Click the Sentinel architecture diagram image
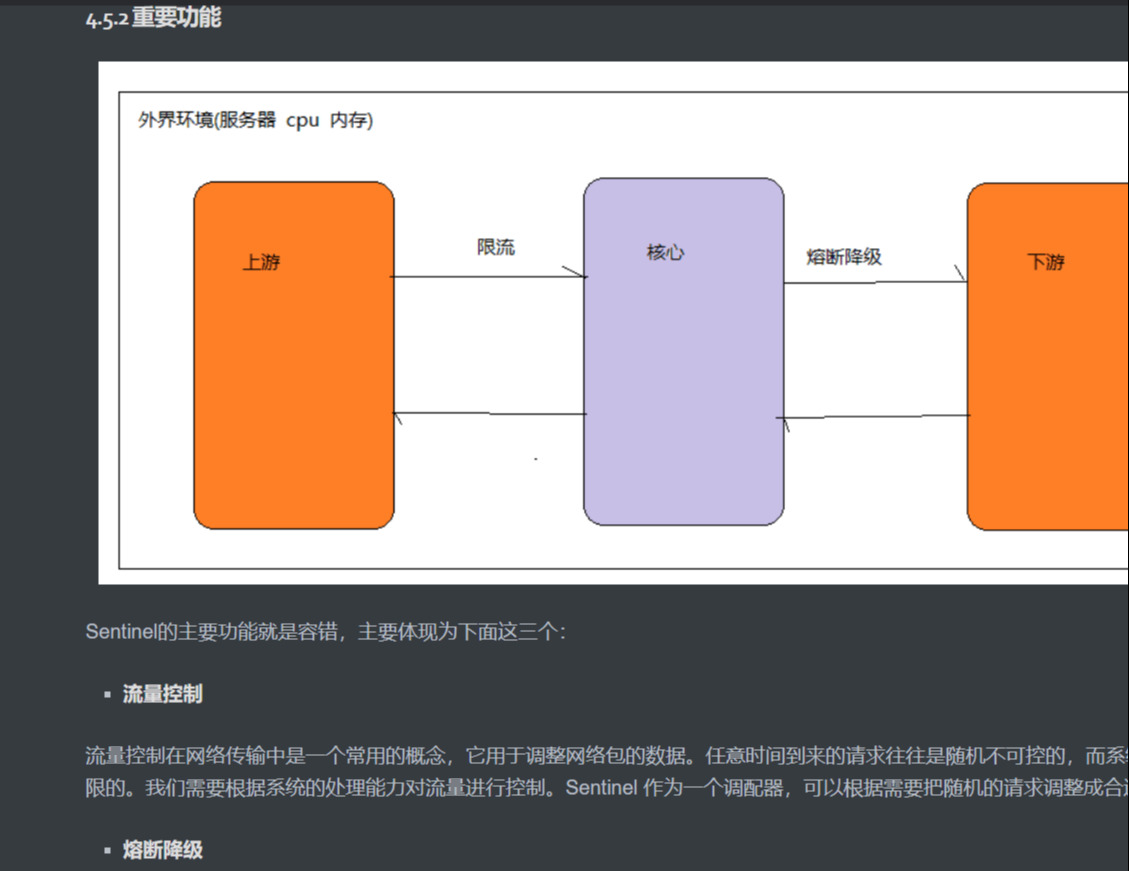The width and height of the screenshot is (1129, 871). (x=613, y=322)
